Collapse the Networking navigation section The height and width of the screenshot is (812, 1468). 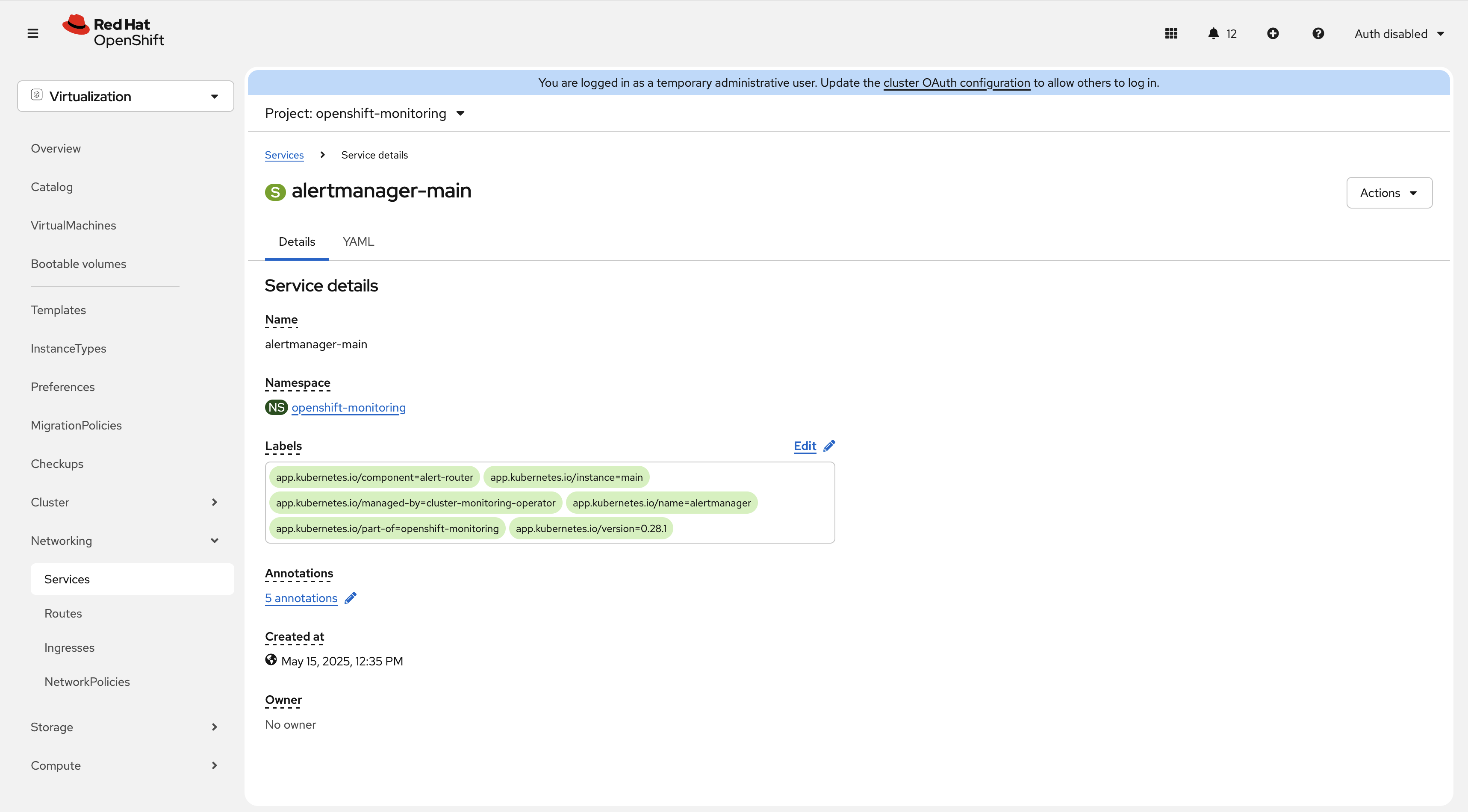click(x=124, y=541)
